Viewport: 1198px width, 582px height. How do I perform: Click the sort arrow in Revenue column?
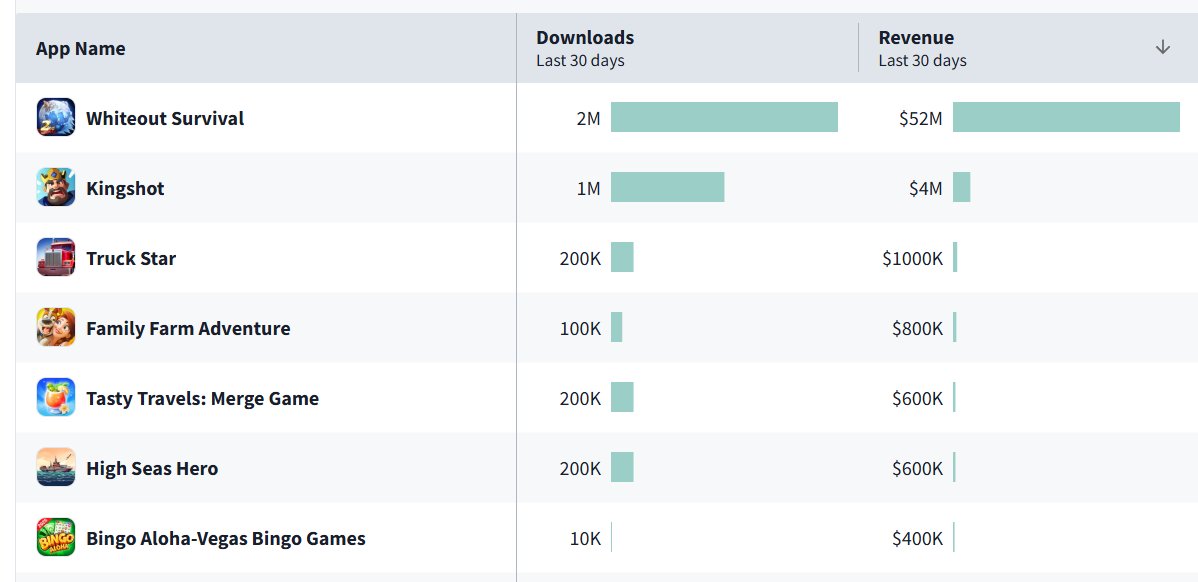[1162, 48]
